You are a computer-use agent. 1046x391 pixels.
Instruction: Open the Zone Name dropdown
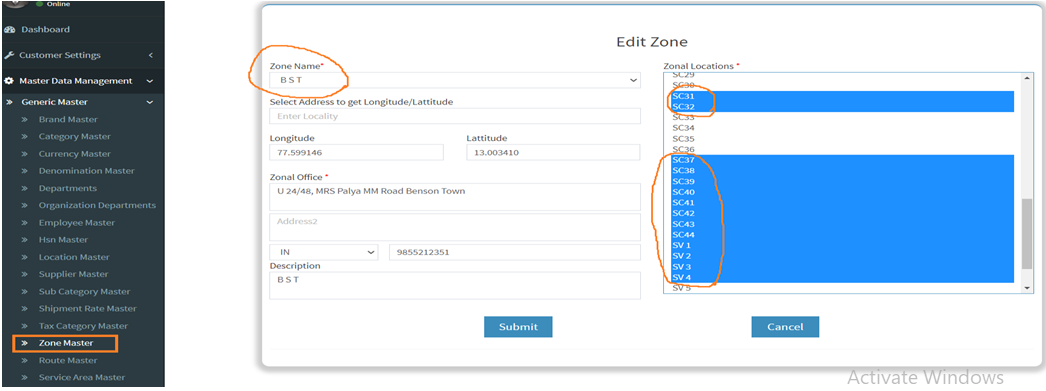[455, 80]
